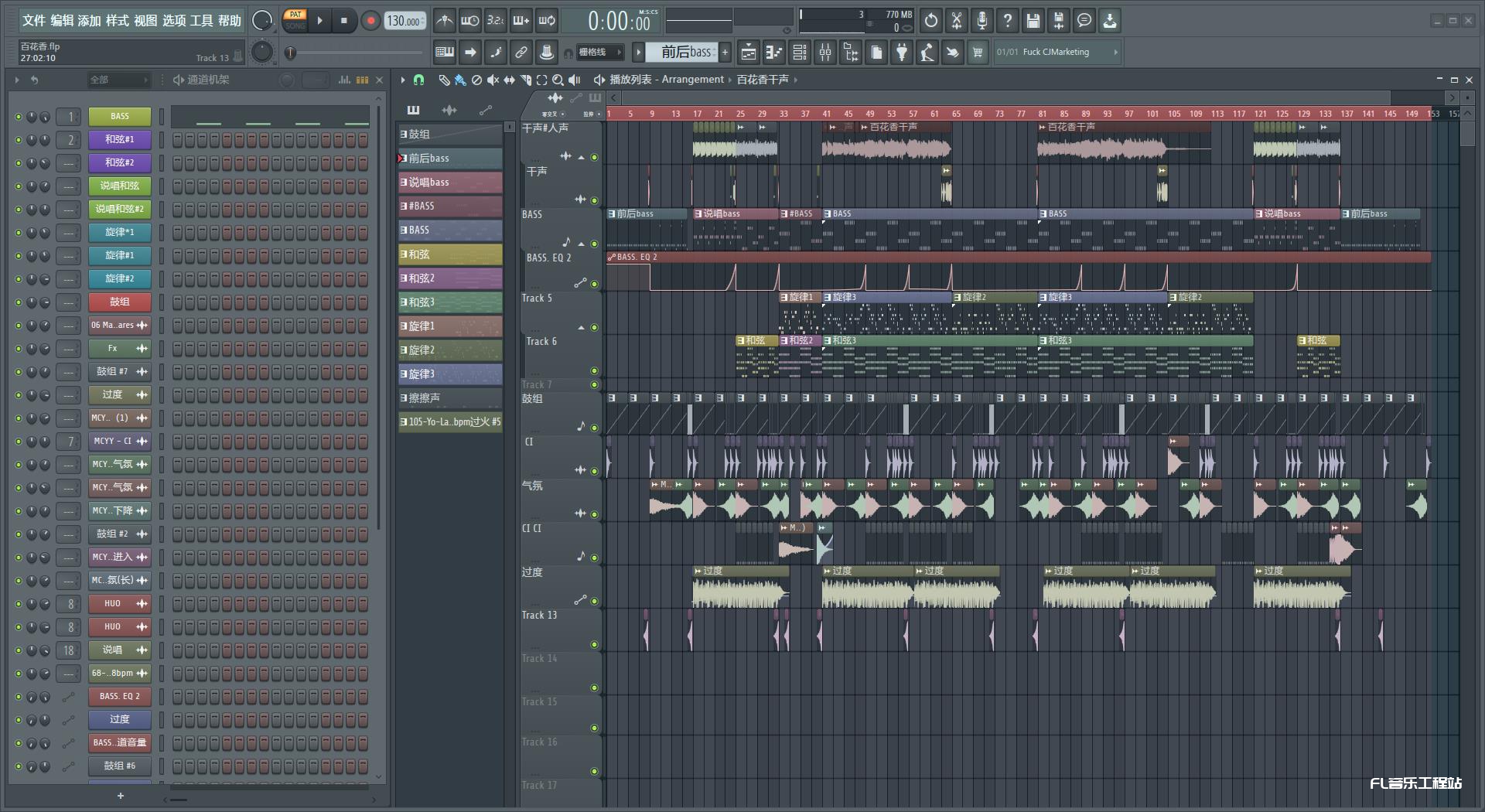Open the plugin picker plug icon
The image size is (1485, 812).
pos(902,53)
